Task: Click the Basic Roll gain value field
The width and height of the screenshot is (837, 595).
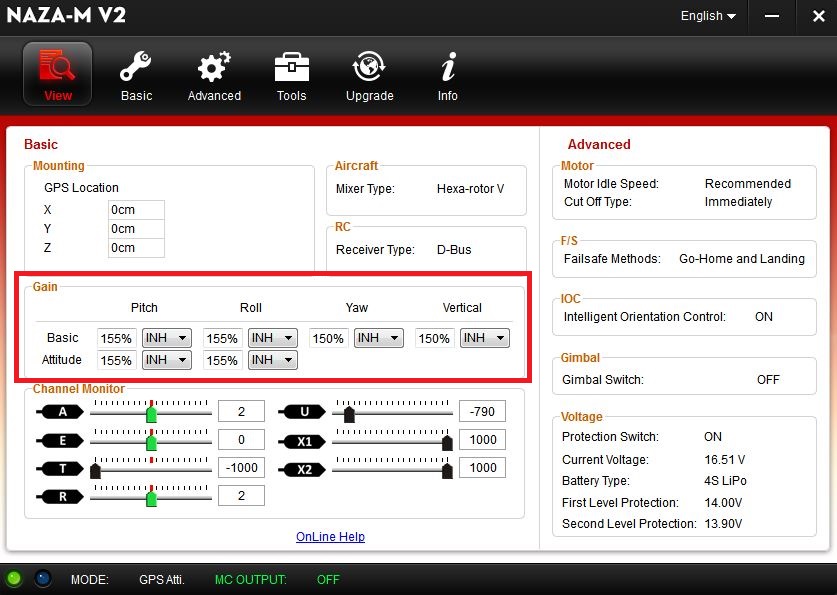Action: pos(223,338)
